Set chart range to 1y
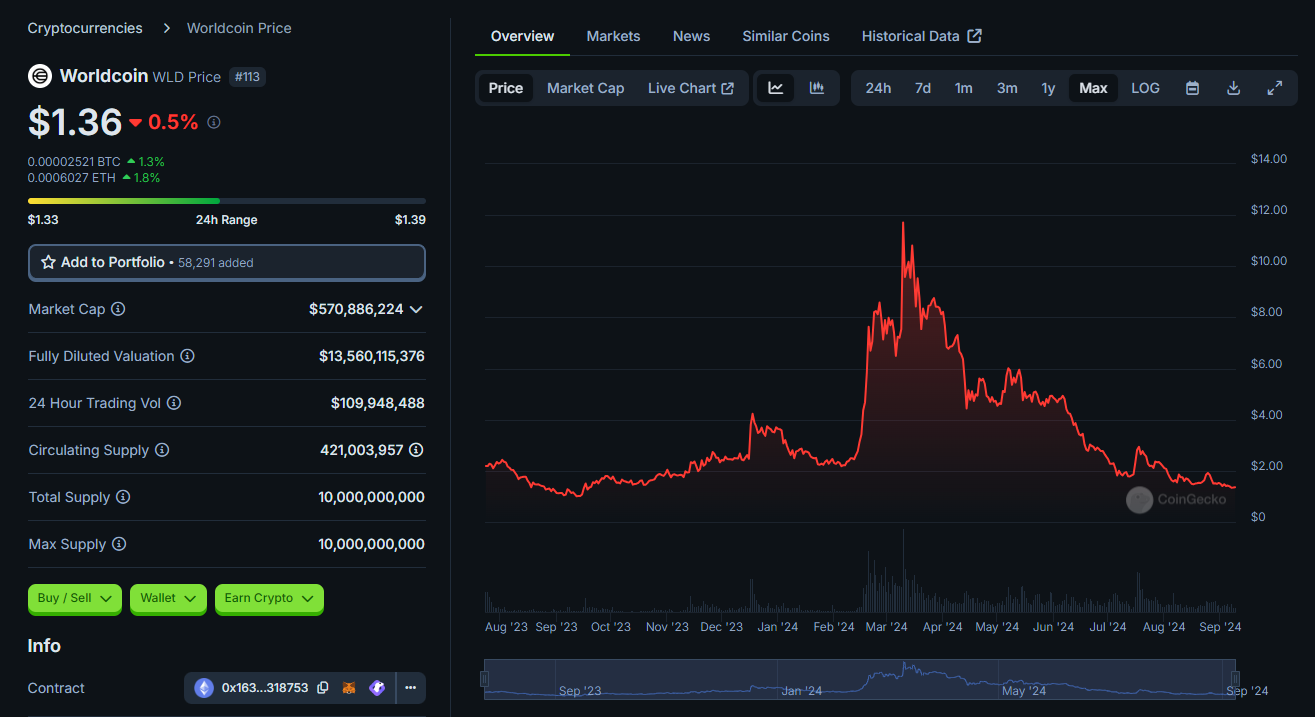The height and width of the screenshot is (717, 1315). [1048, 88]
